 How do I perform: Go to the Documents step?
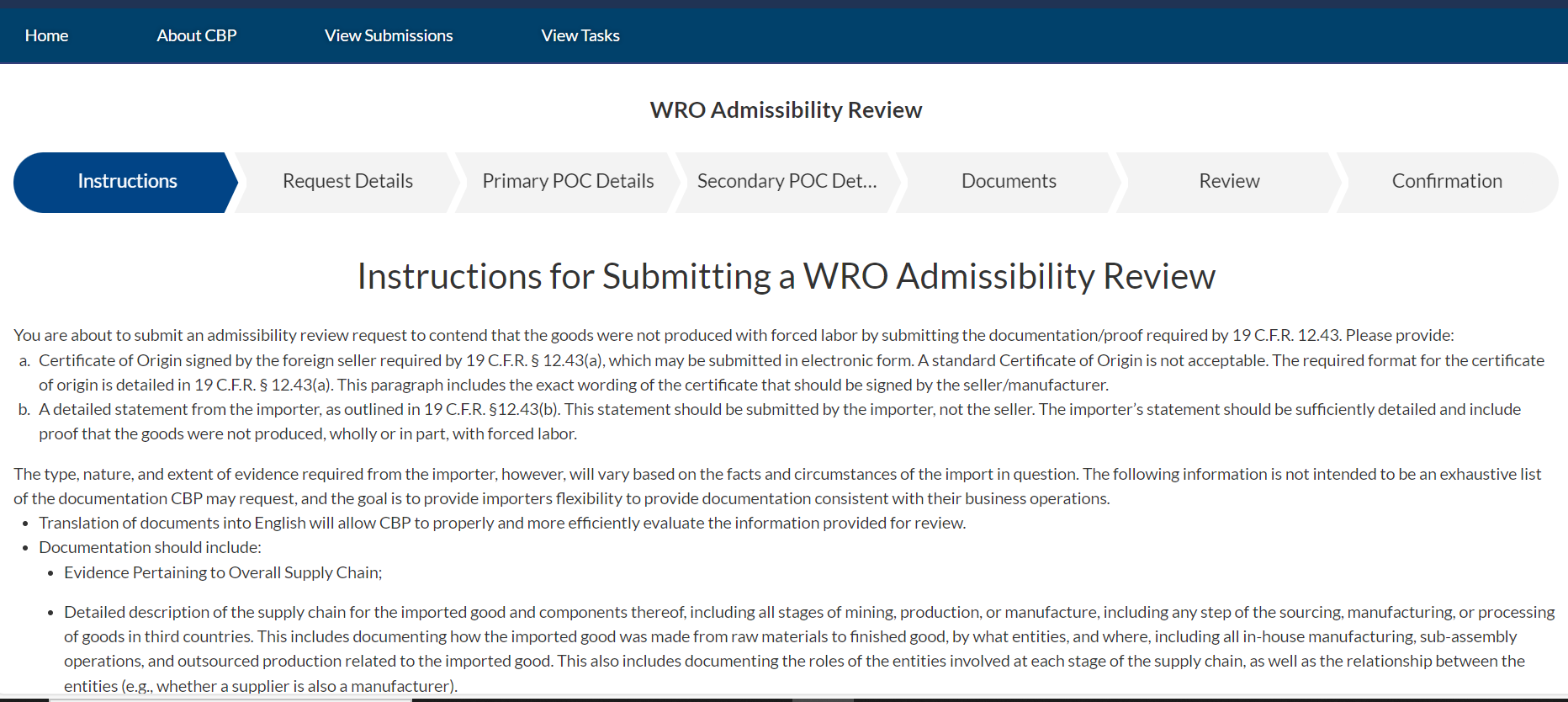click(x=1009, y=181)
